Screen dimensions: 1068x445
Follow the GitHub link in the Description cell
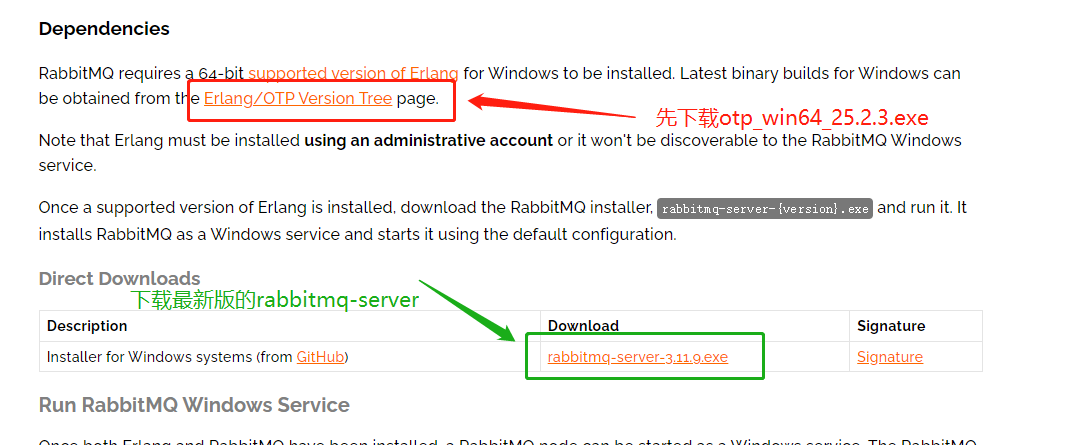click(319, 357)
